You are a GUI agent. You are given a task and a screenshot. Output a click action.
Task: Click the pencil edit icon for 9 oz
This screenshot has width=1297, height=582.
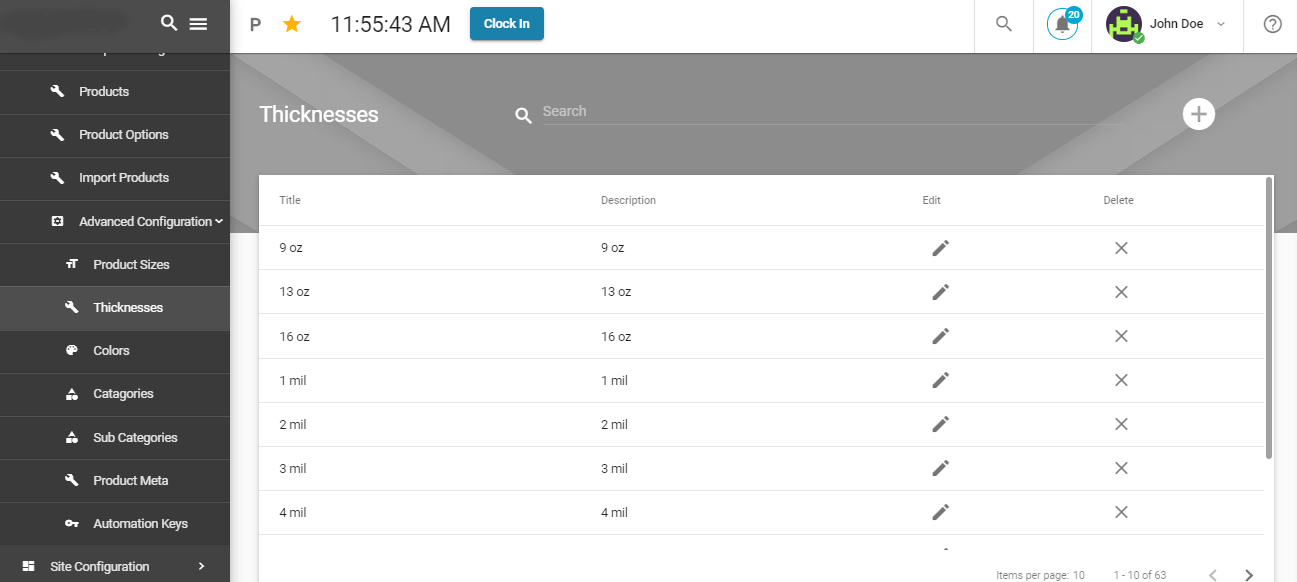tap(940, 248)
